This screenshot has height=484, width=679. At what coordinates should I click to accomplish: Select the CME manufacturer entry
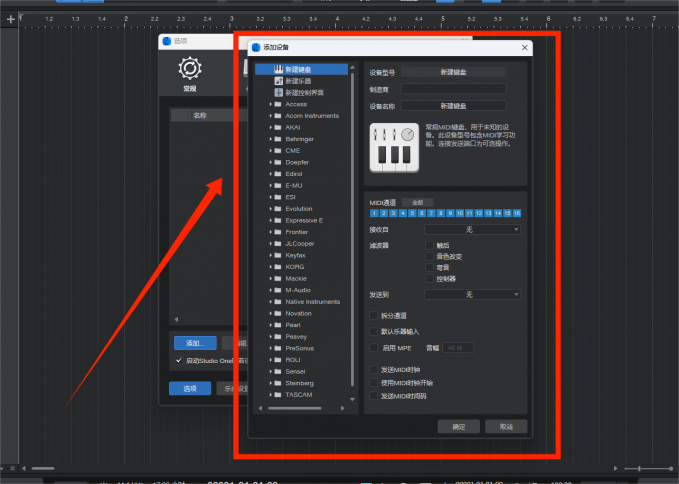(x=292, y=151)
